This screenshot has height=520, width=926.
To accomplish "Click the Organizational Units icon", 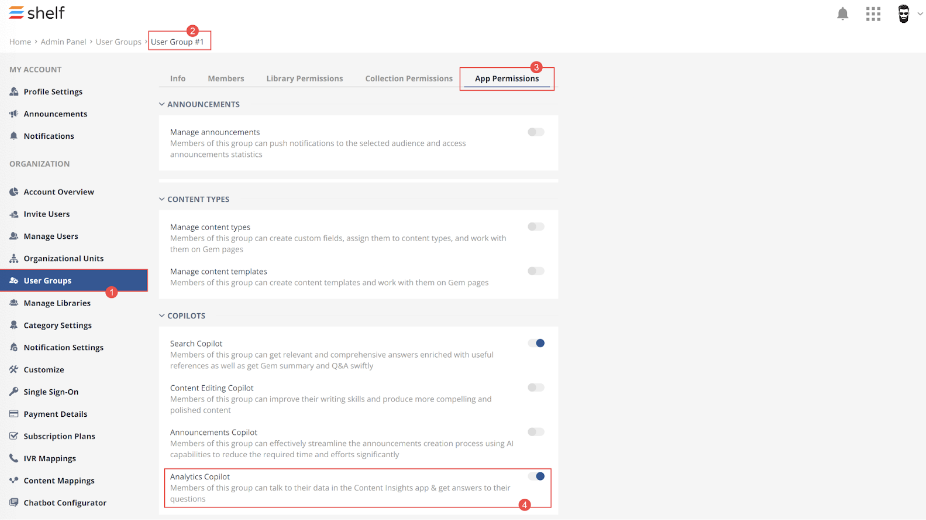I will pos(14,259).
